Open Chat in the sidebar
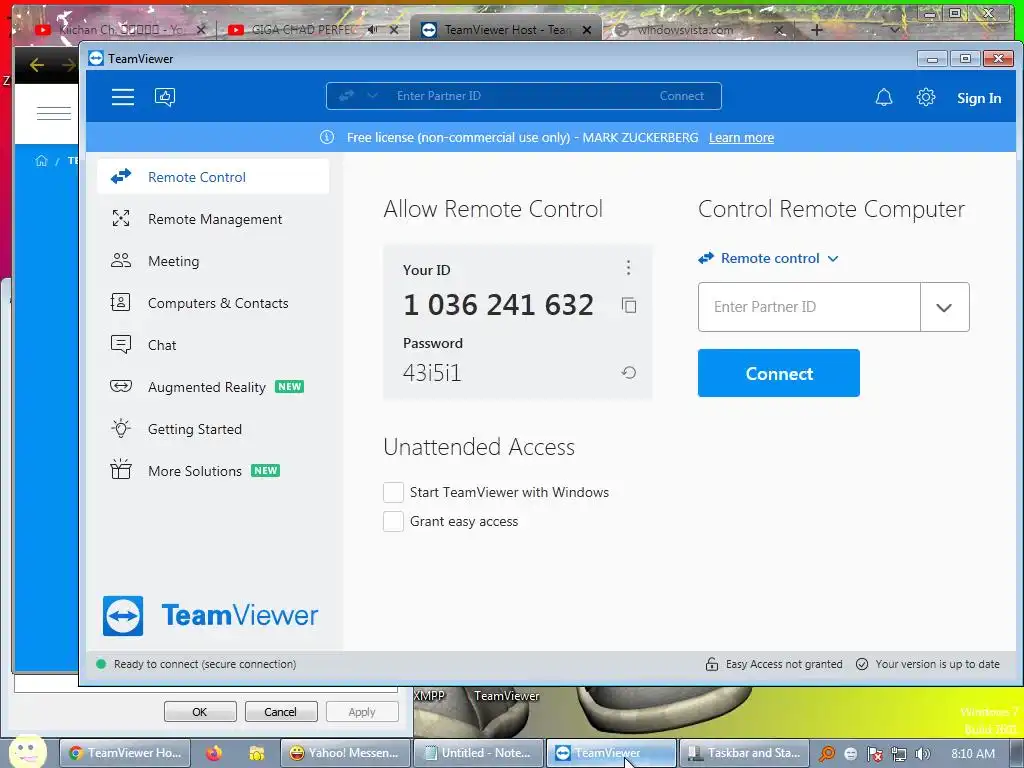Image resolution: width=1024 pixels, height=768 pixels. tap(213, 345)
